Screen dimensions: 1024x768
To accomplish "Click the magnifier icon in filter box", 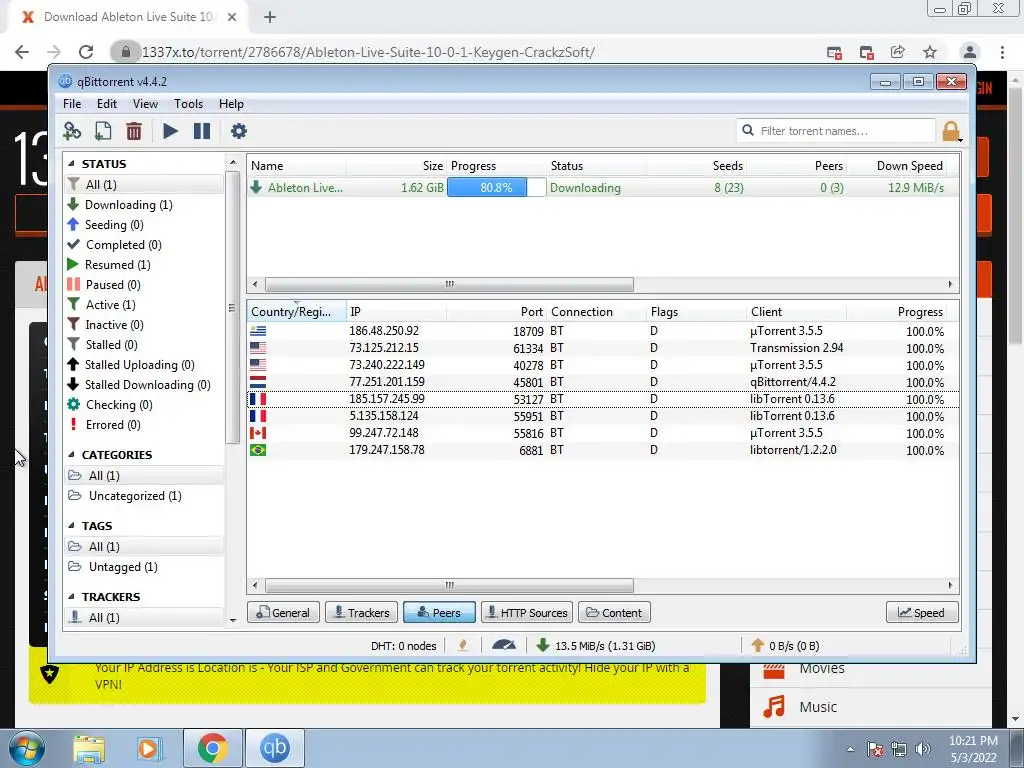I will [x=748, y=131].
